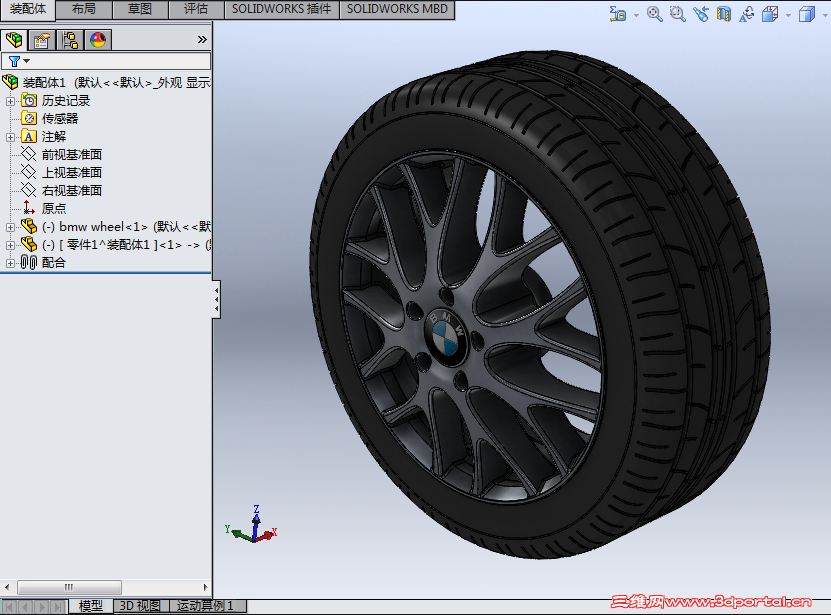Open the DisplayManager color wheel icon
This screenshot has width=831, height=615.
[98, 40]
